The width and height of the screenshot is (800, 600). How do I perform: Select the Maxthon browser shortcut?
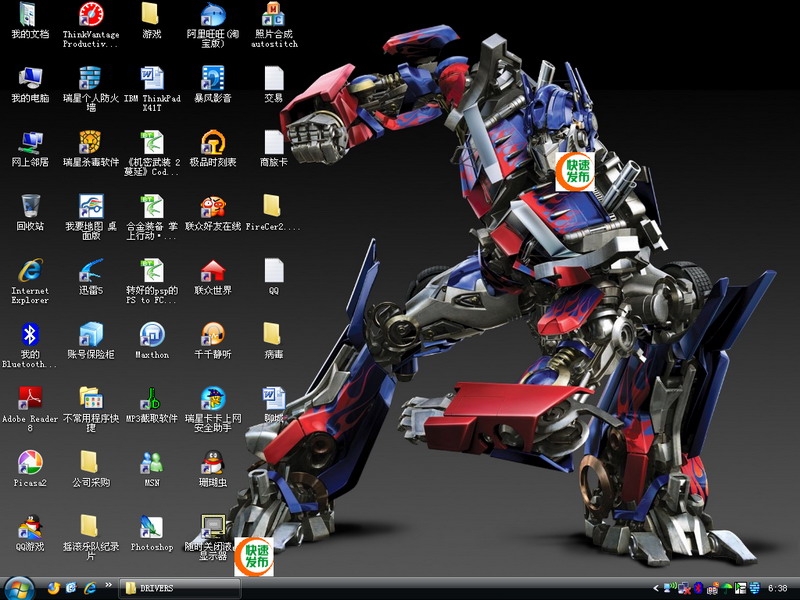152,341
